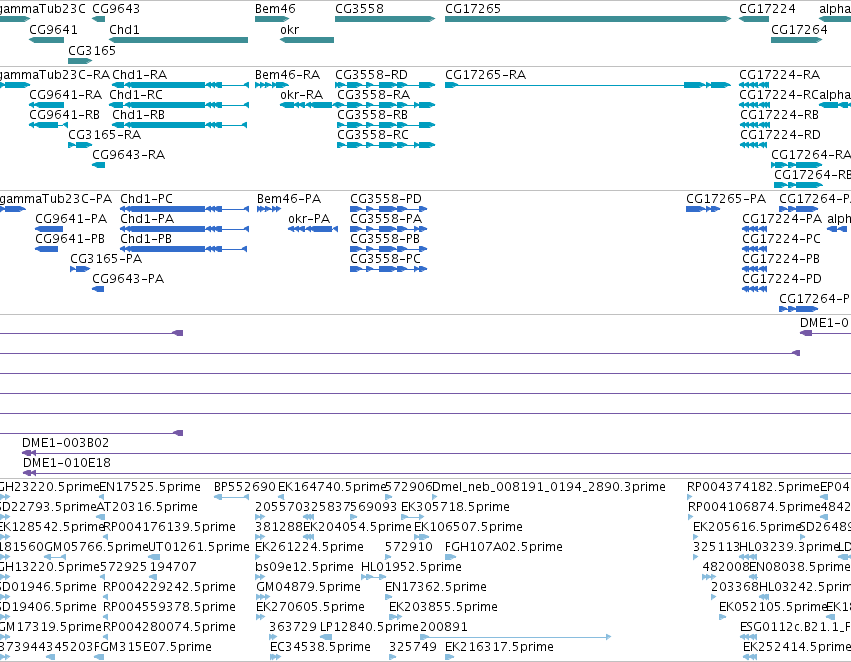Select the gammaTub23C-RA transcript label
Screen dimensions: 851x662
tap(55, 74)
